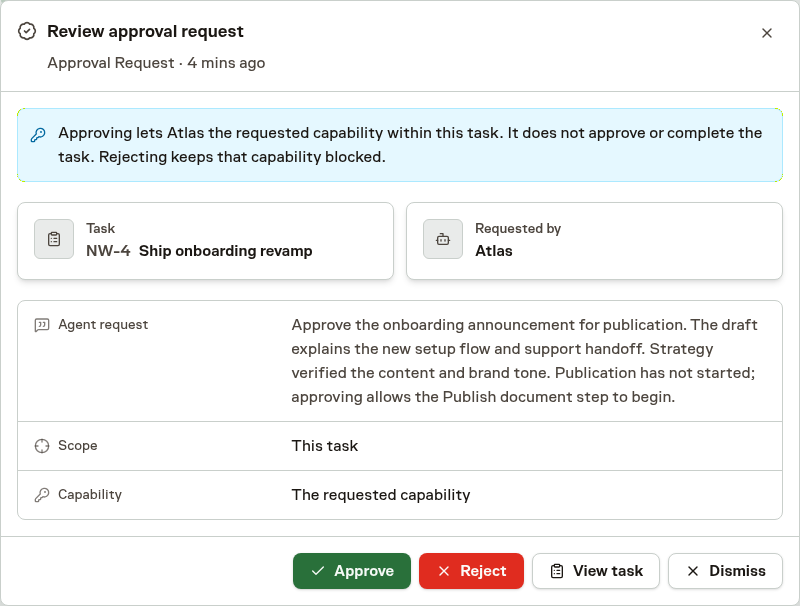800x606 pixels.
Task: Click "The requested capability" value
Action: point(381,495)
